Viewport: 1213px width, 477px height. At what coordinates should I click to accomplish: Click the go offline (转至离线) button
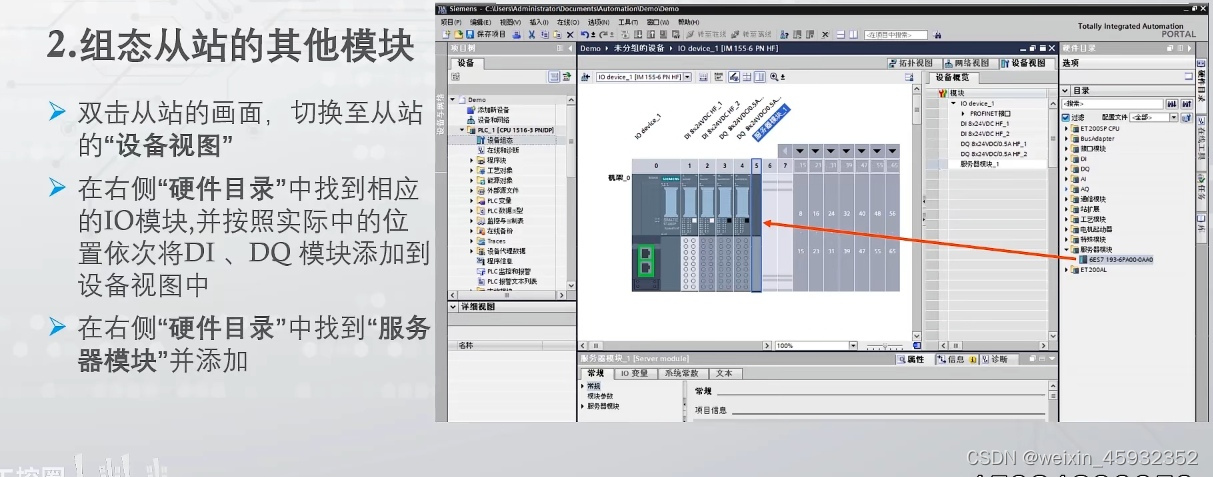coord(752,34)
